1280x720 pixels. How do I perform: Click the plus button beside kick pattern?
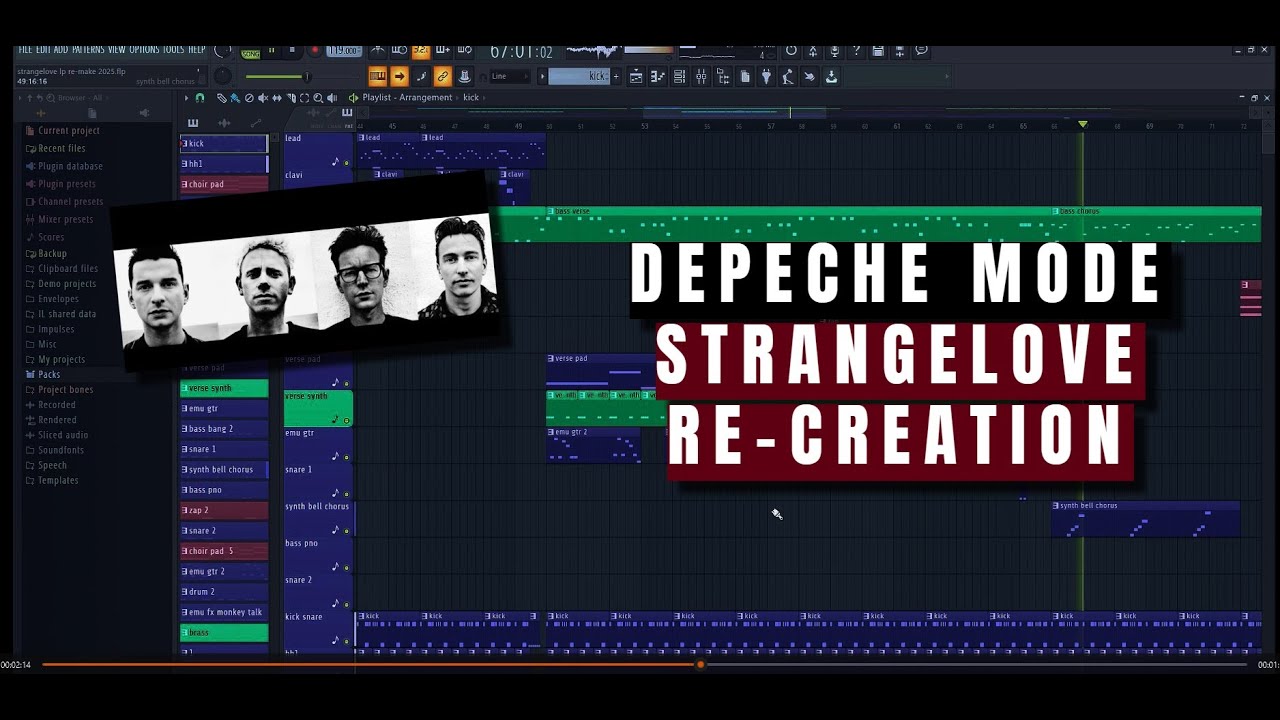616,76
